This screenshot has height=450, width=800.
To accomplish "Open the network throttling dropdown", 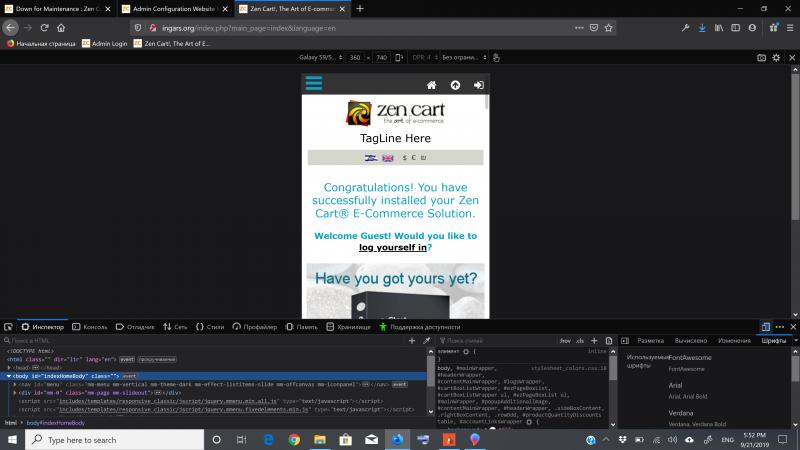I will click(x=464, y=58).
